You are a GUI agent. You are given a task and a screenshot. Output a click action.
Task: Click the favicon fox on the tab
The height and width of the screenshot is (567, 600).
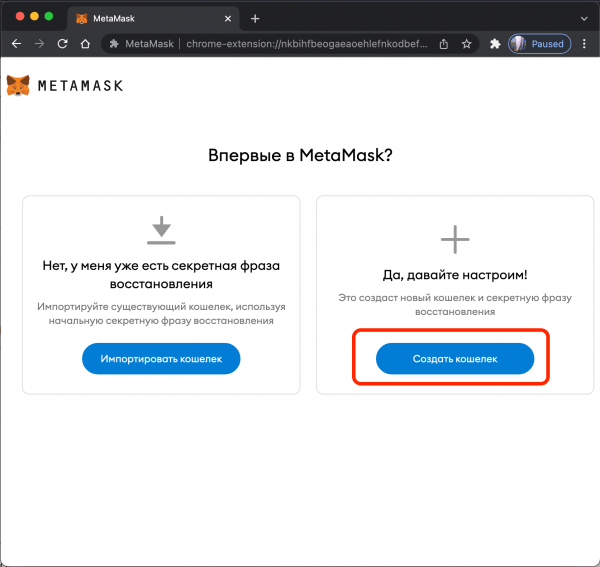(x=82, y=18)
